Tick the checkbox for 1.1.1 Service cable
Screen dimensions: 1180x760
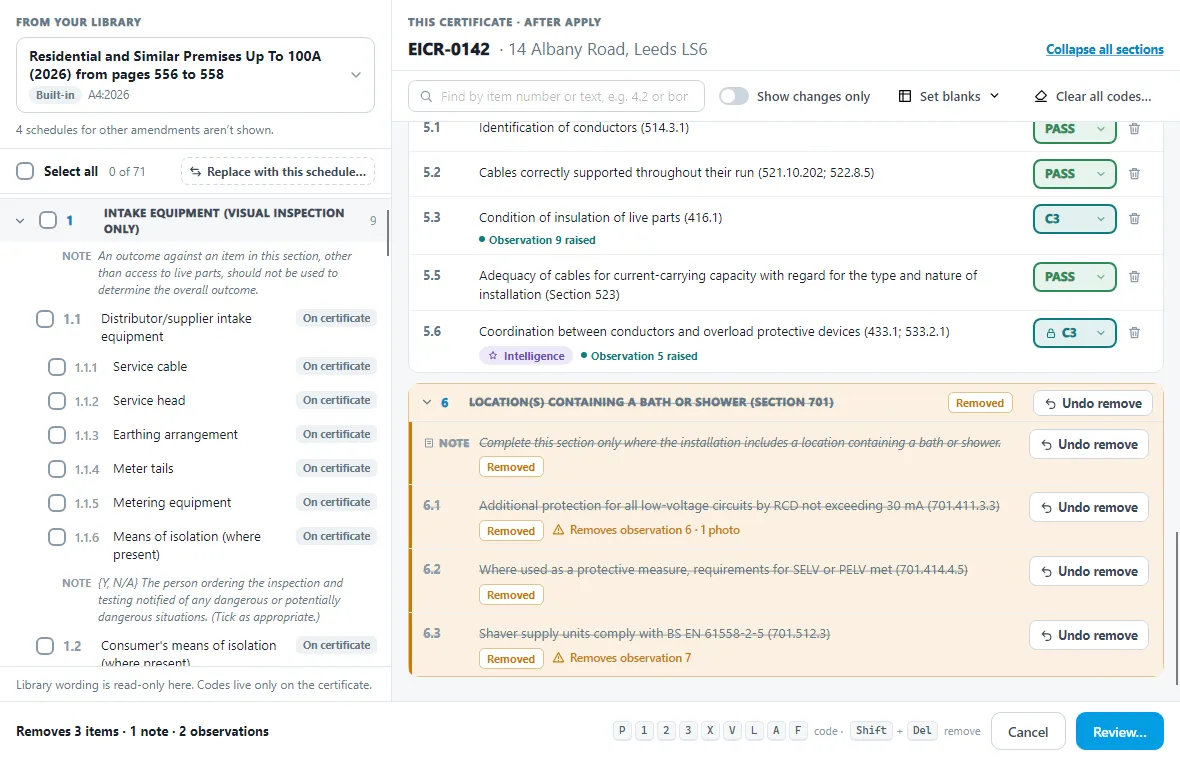click(x=56, y=367)
